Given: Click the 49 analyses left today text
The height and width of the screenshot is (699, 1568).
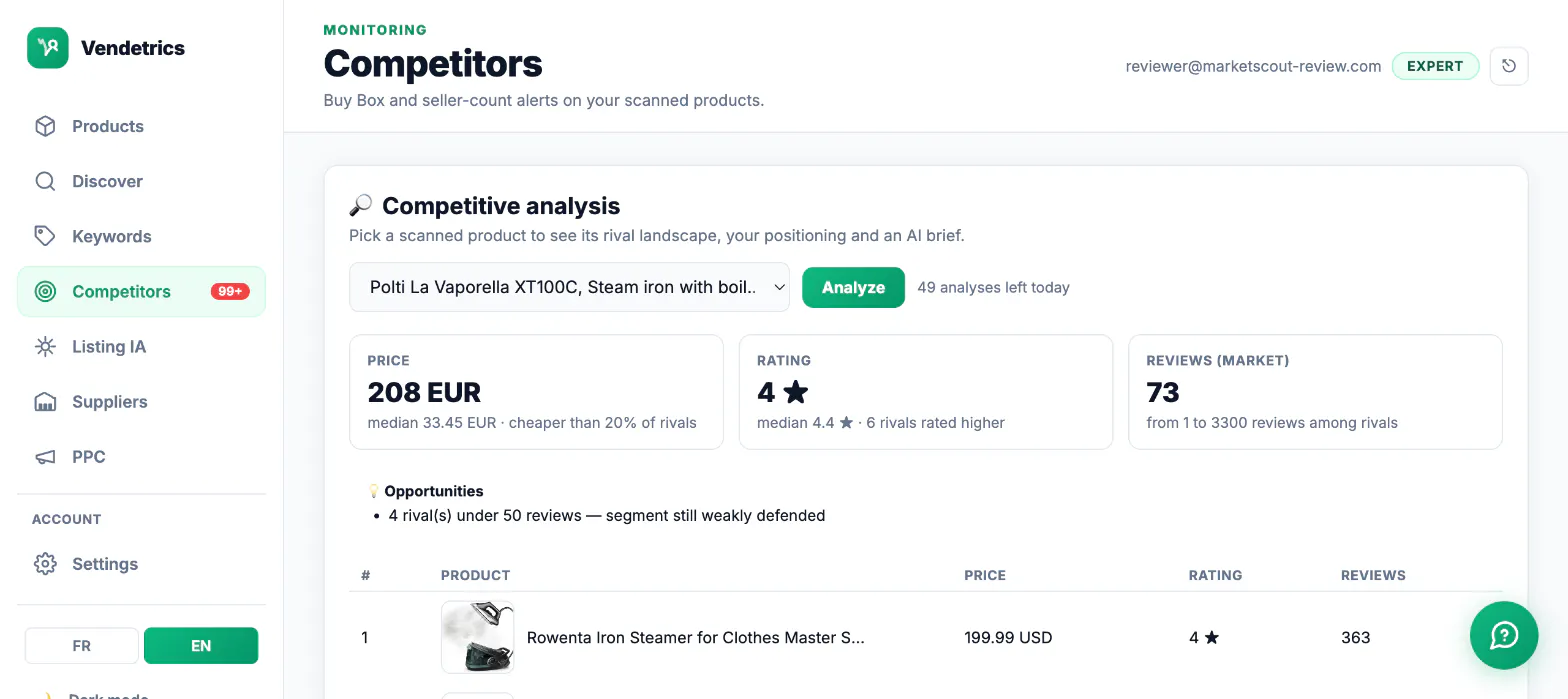Looking at the screenshot, I should 993,287.
